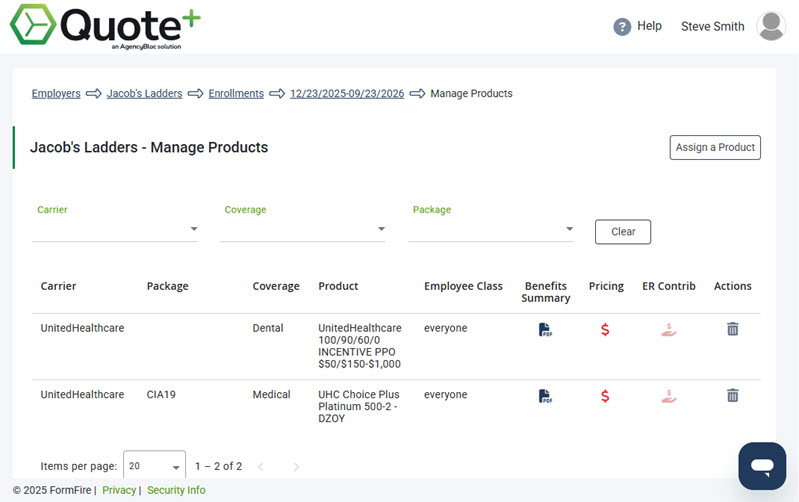Screen dimensions: 799x502
Task: Click the Benefits Summary column header
Action: tap(545, 292)
